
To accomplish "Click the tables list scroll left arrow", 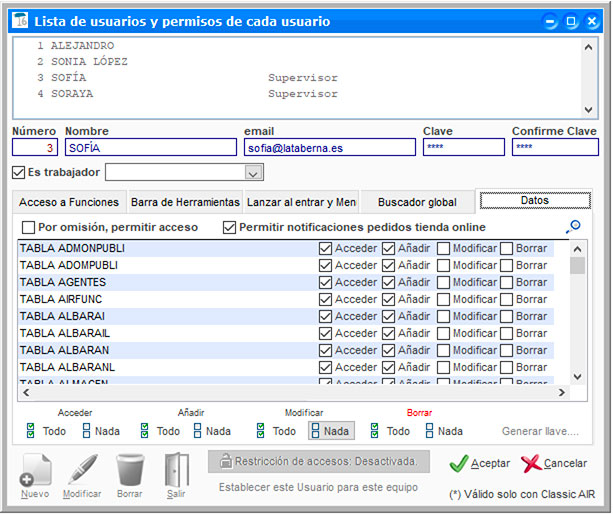I will click(26, 392).
